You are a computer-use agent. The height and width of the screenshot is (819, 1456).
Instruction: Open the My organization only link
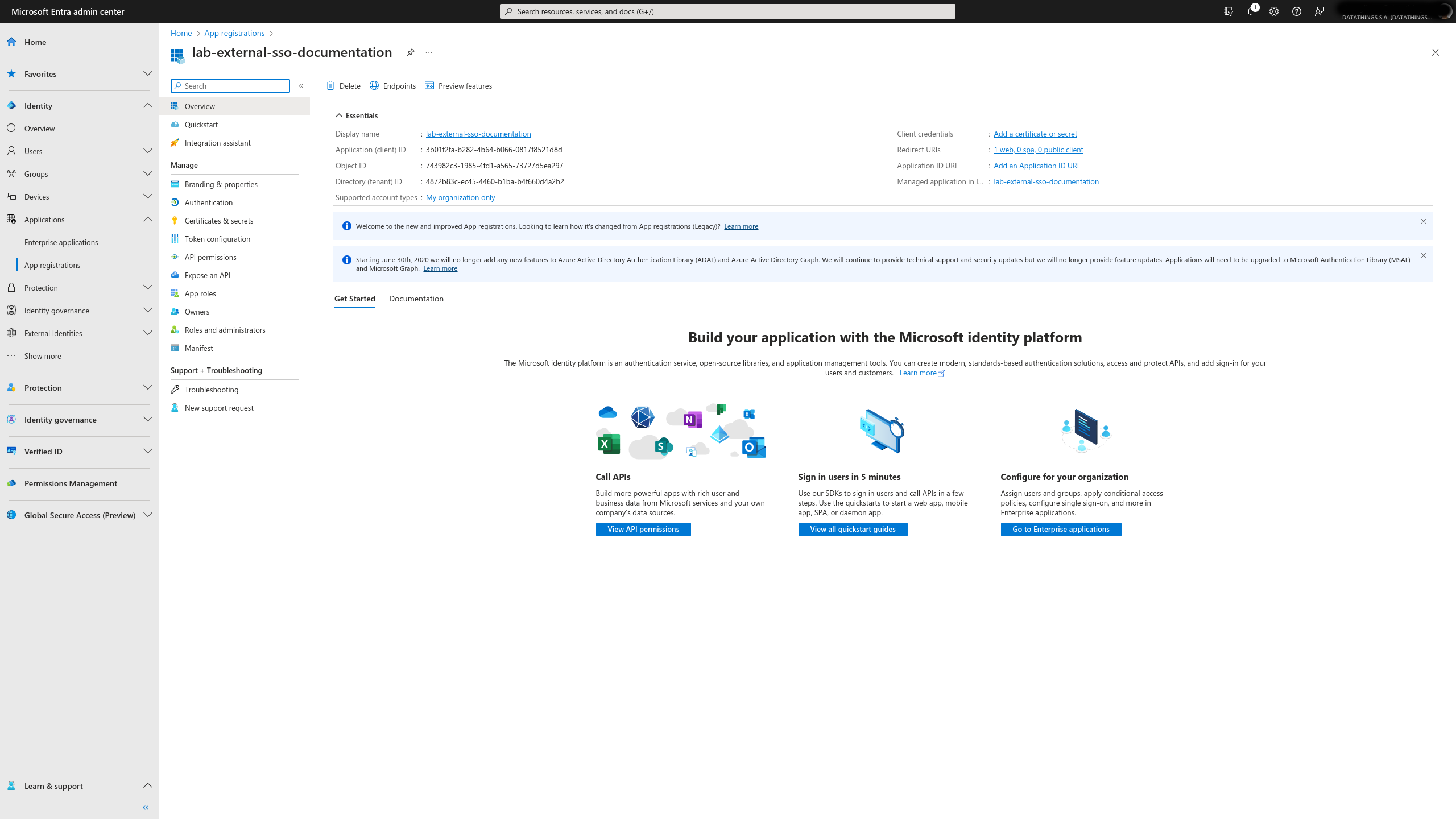click(x=461, y=197)
